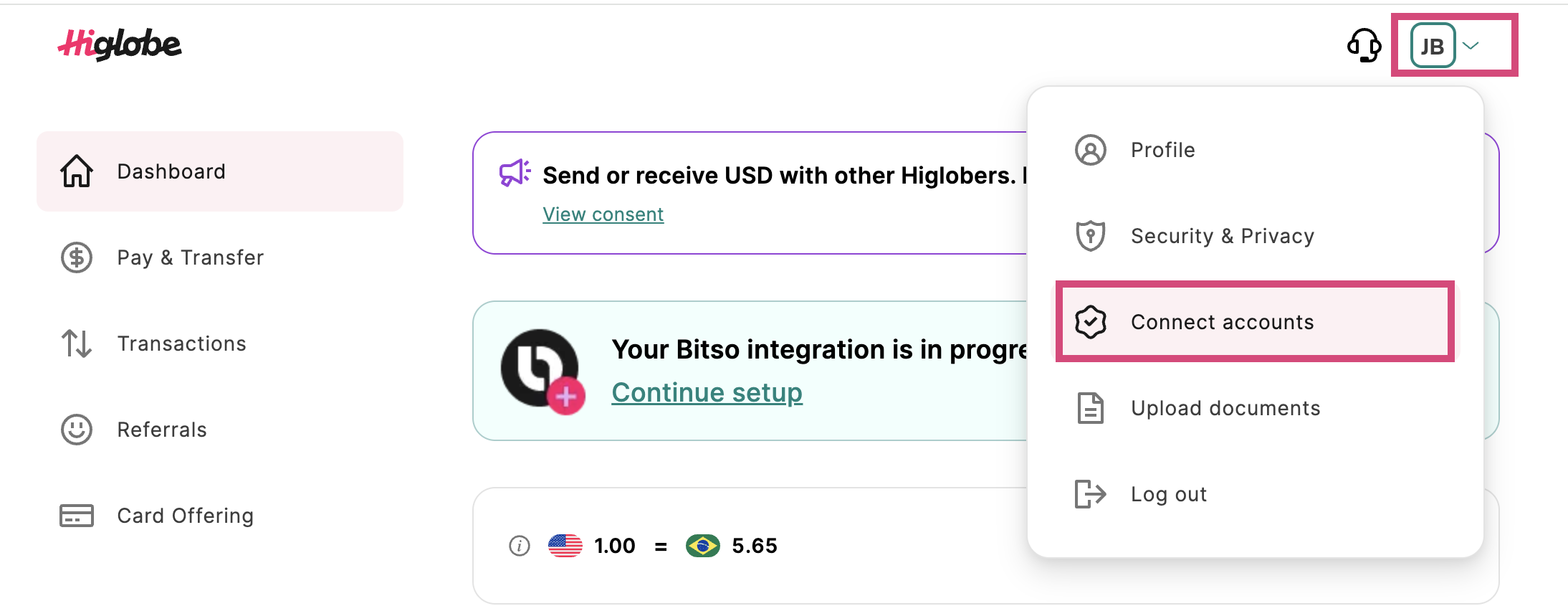Open the View consent link
1568x606 pixels.
point(603,214)
